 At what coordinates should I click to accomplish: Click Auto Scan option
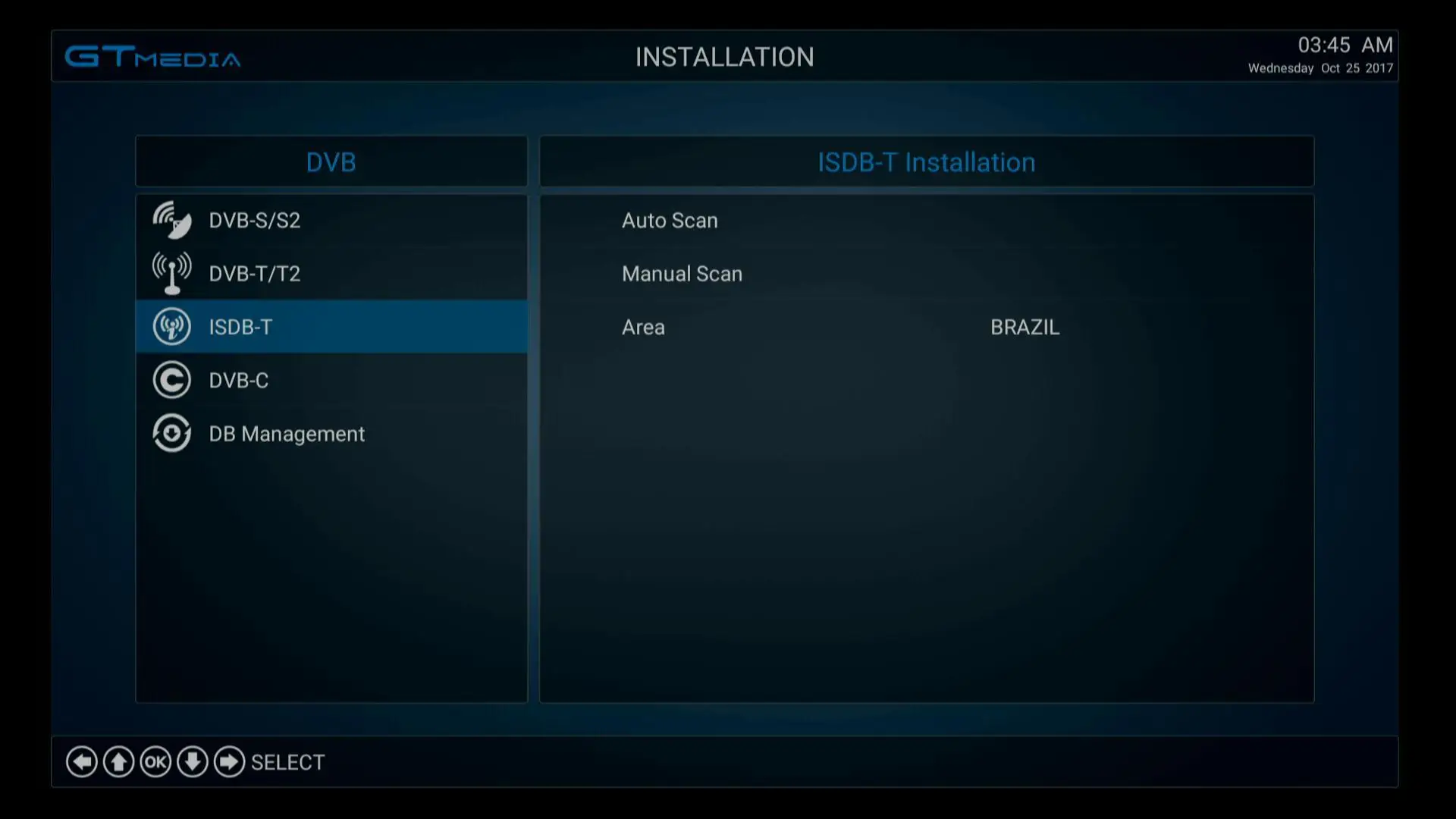pyautogui.click(x=669, y=220)
